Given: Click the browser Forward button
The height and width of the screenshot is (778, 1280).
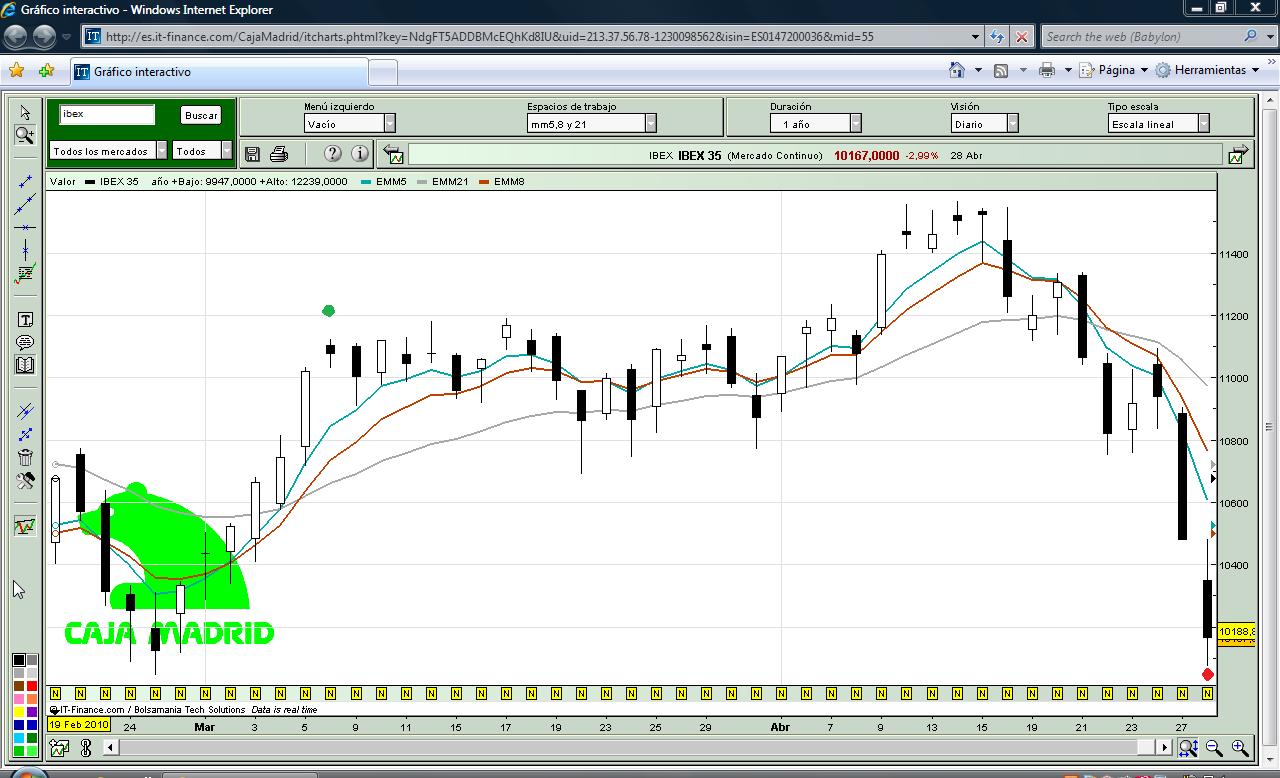Looking at the screenshot, I should pyautogui.click(x=45, y=36).
